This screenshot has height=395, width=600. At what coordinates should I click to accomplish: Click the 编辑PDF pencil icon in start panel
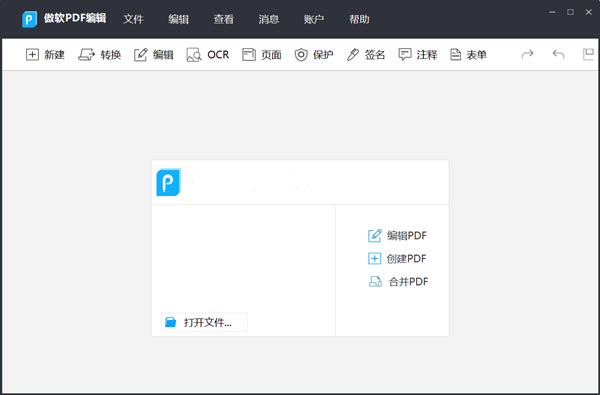pos(375,235)
